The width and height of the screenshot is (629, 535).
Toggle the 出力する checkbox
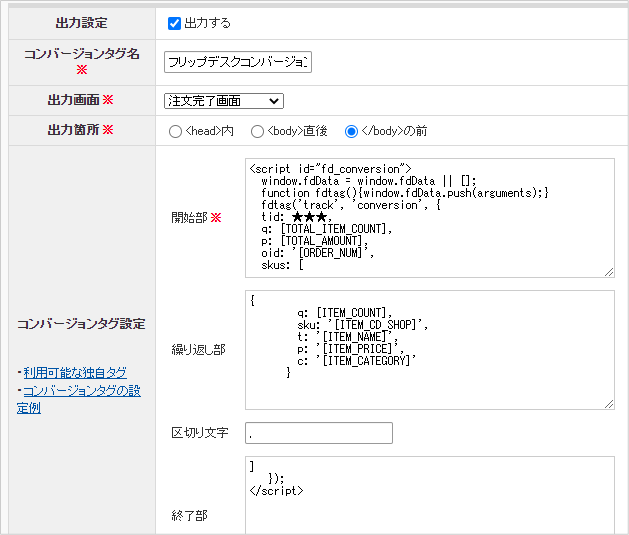tap(174, 23)
